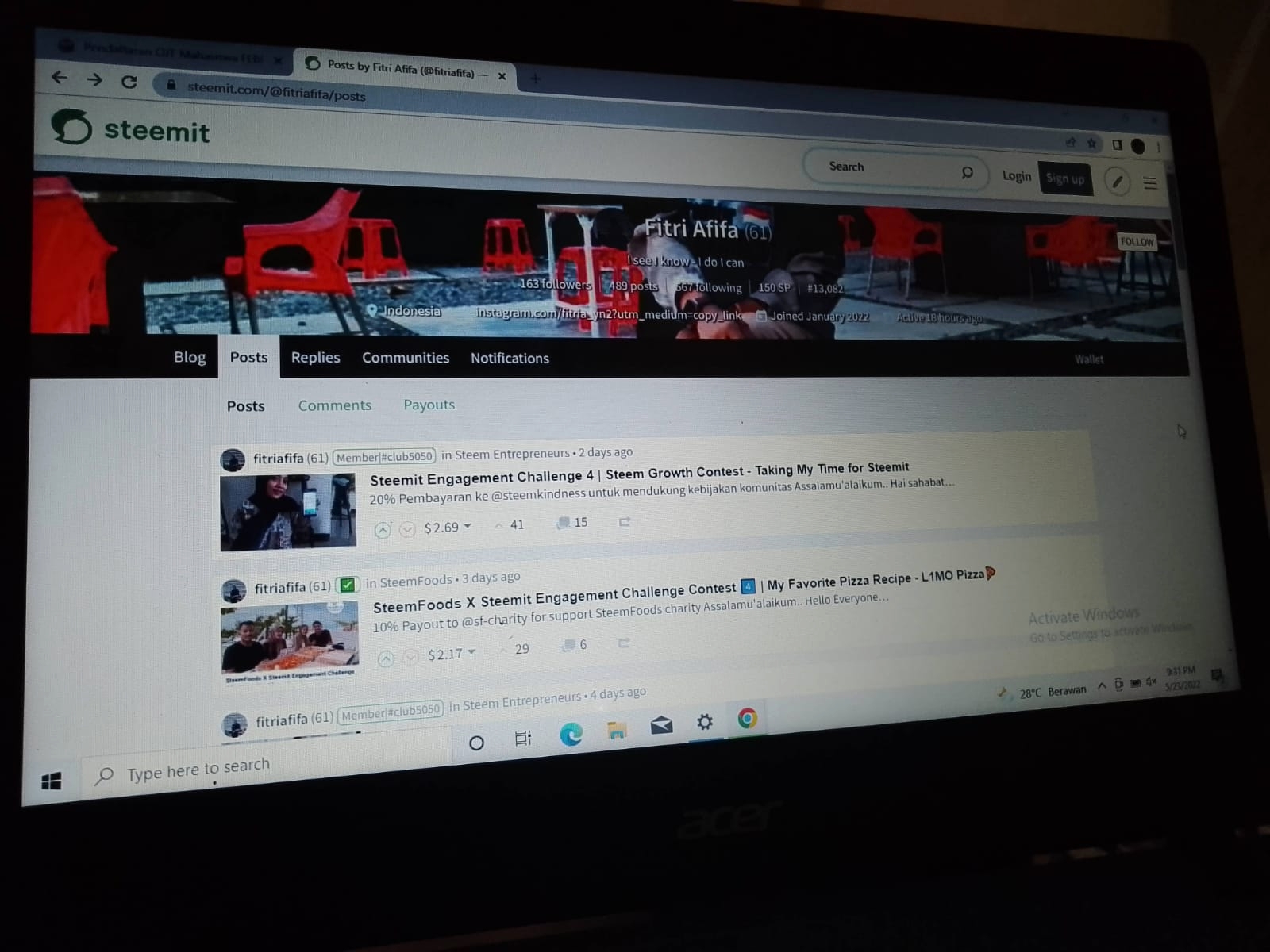
Task: Launch Microsoft Edge from the taskbar
Action: pyautogui.click(x=571, y=734)
